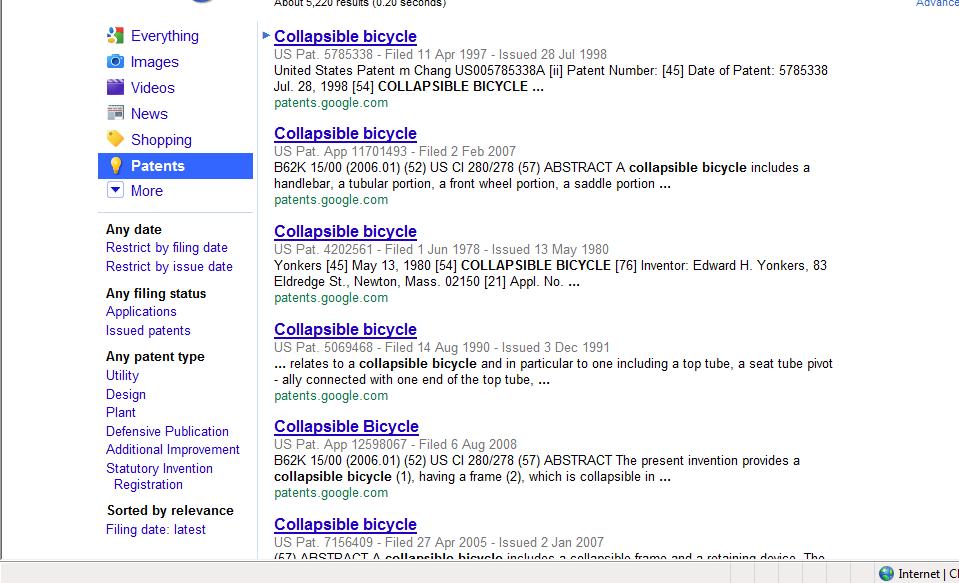The width and height of the screenshot is (959, 583).
Task: Open Collapsible bicycle patent 4202561
Action: click(345, 231)
